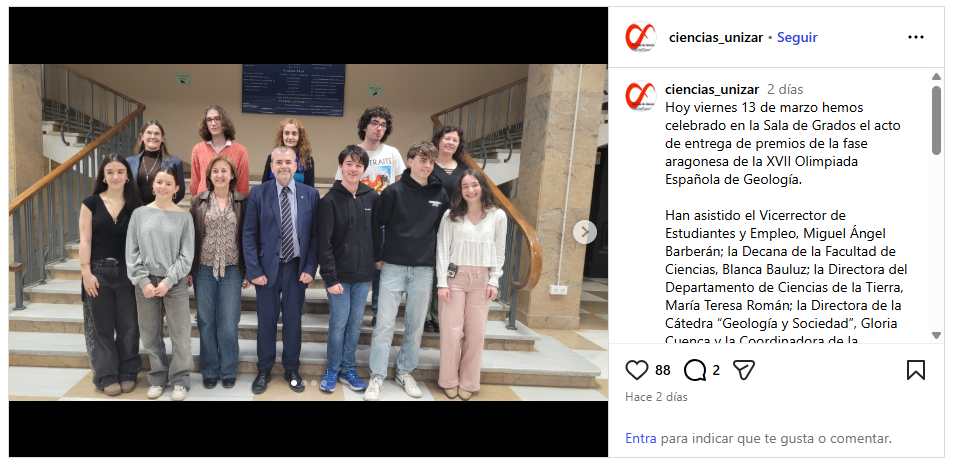
Task: Open ciencias_unizar username in post header
Action: point(716,37)
